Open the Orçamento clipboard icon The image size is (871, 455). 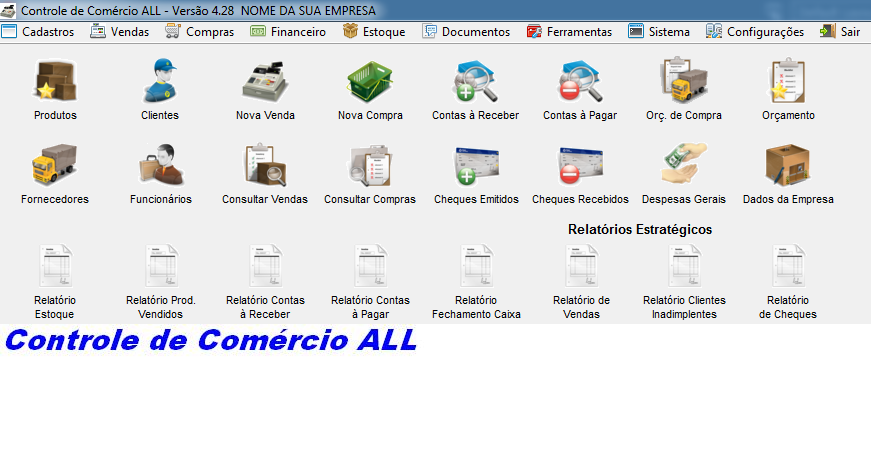click(x=788, y=81)
